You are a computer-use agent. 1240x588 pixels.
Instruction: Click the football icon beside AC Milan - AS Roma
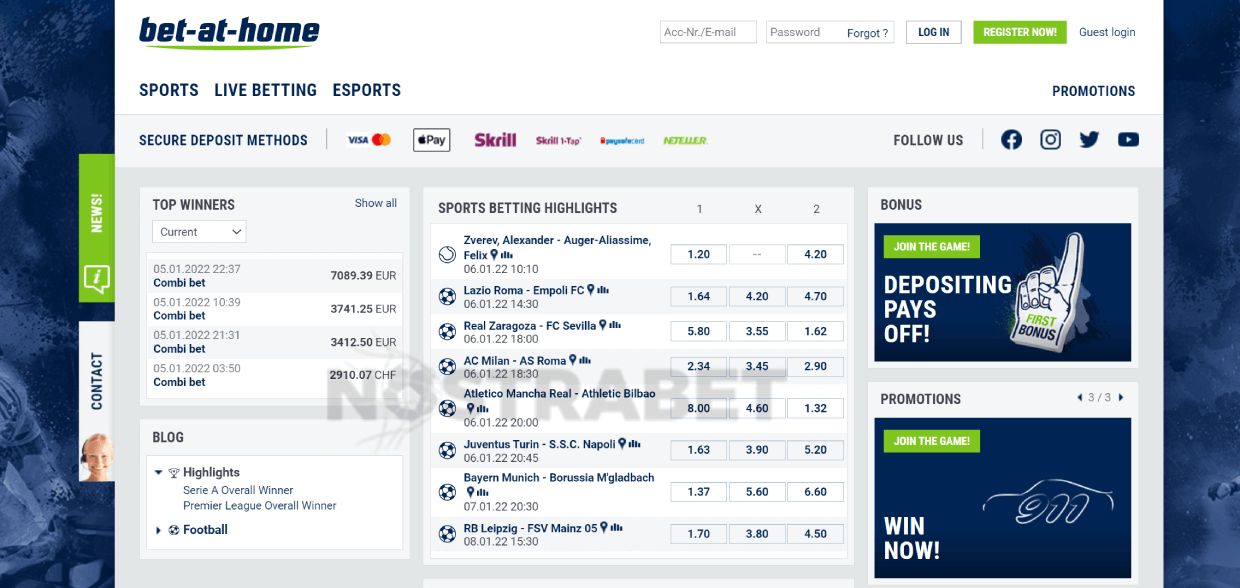[x=447, y=367]
